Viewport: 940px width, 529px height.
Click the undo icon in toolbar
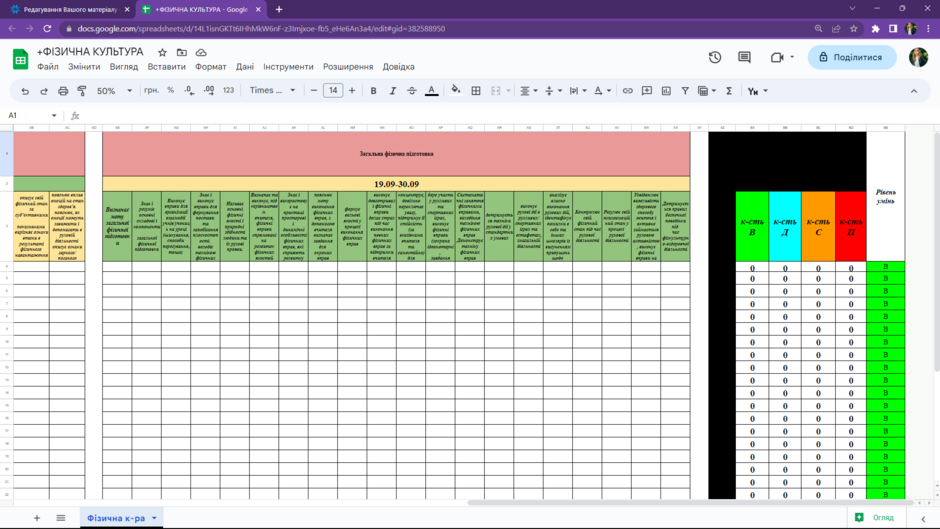tap(25, 91)
